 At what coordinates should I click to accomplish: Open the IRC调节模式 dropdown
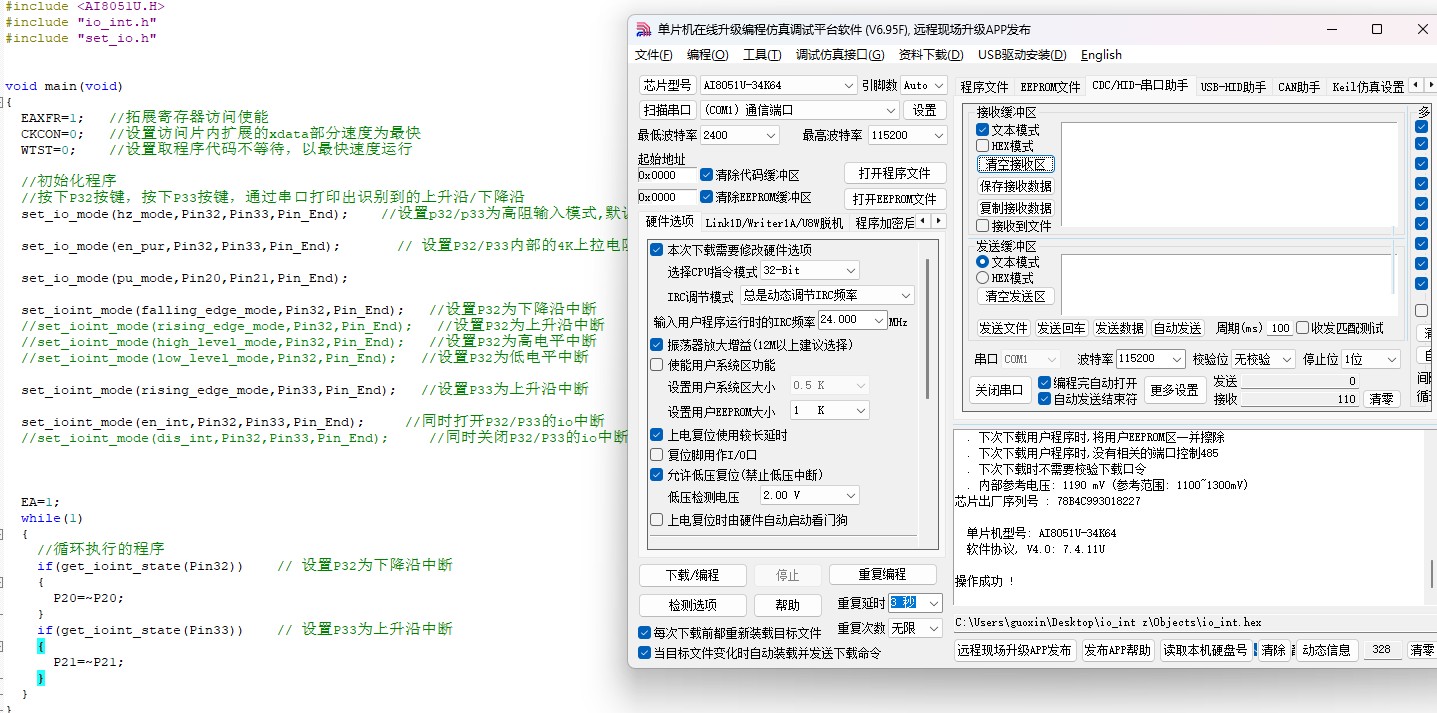point(827,296)
